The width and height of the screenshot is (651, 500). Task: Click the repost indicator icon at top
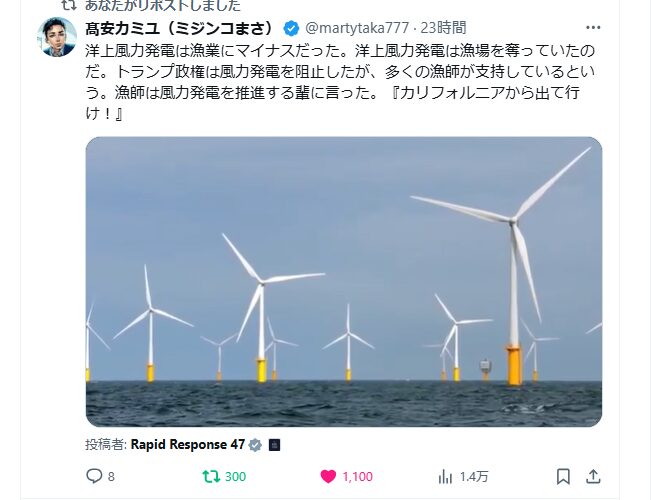(69, 5)
